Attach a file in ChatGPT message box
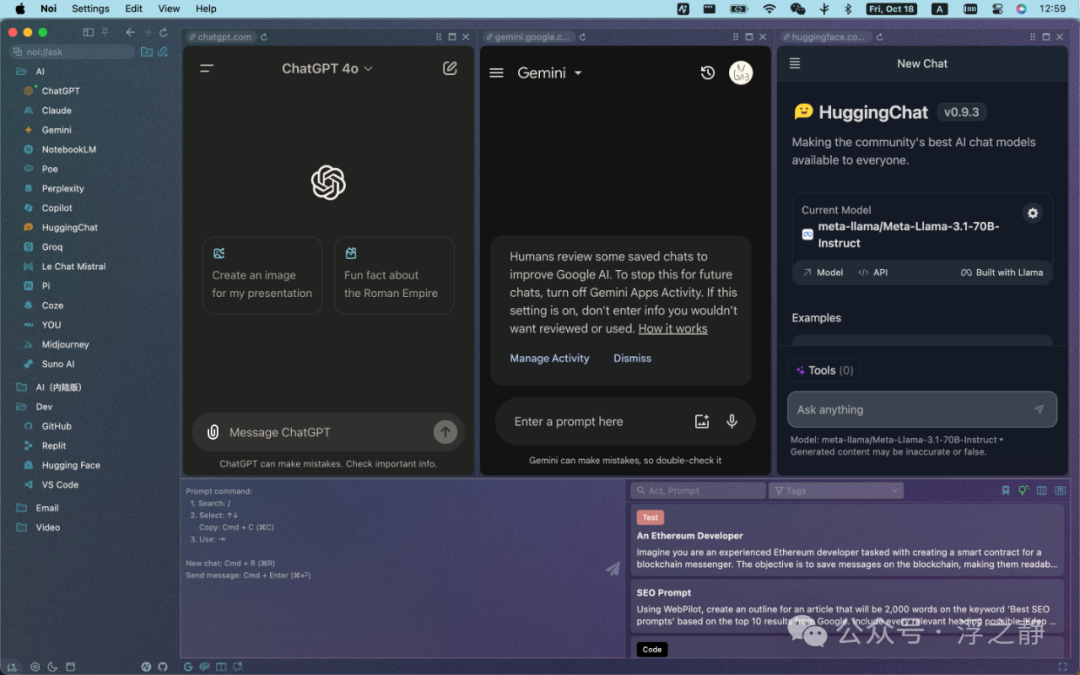1080x675 pixels. [213, 432]
